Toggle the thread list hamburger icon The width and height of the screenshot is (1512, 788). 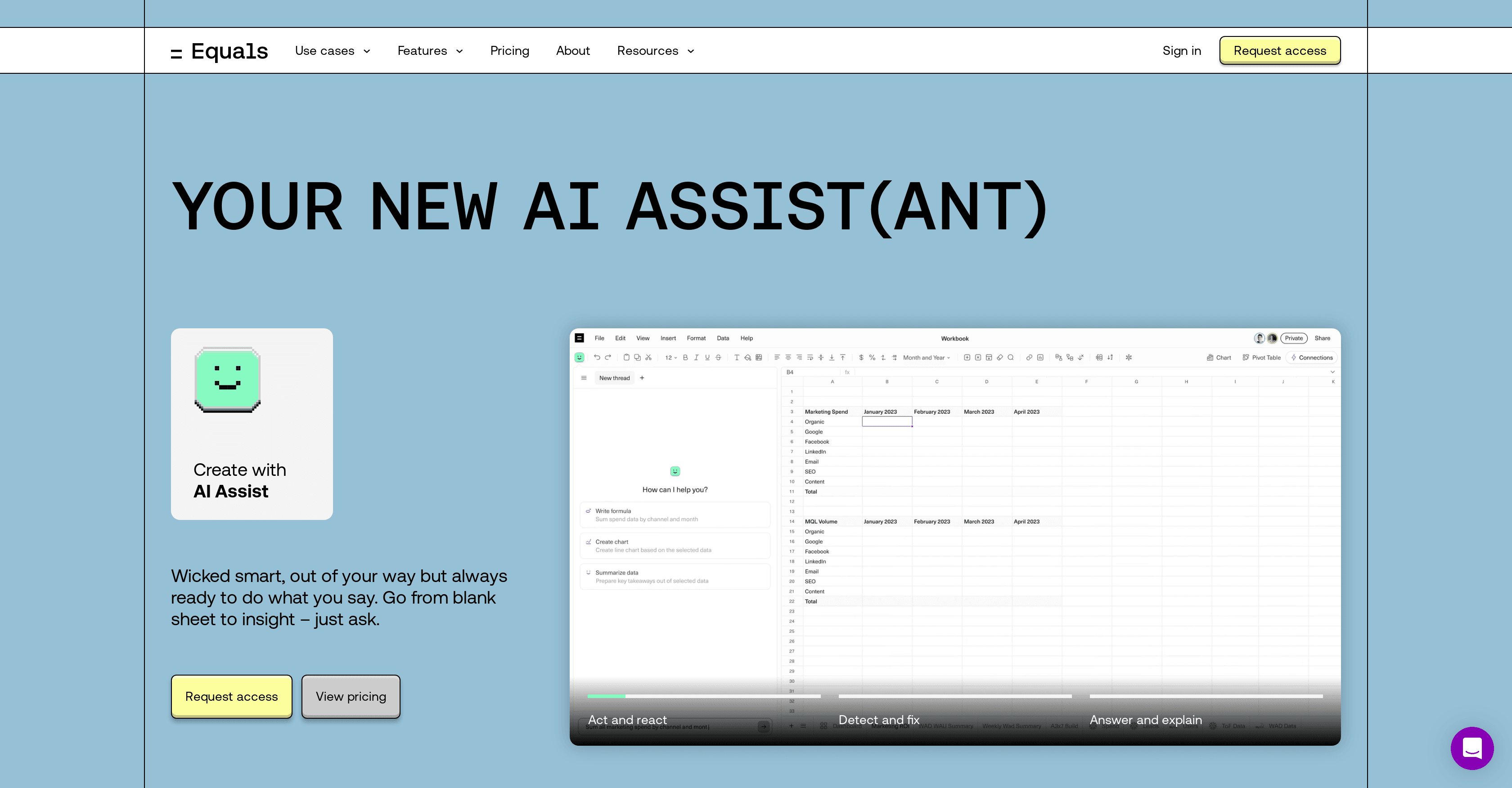coord(584,378)
